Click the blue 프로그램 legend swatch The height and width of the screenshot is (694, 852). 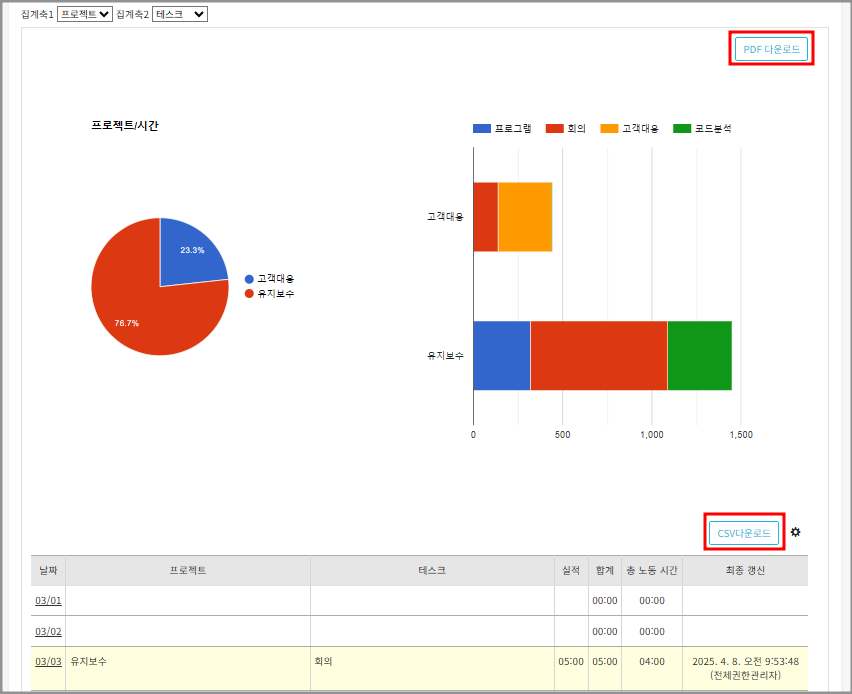pyautogui.click(x=482, y=129)
